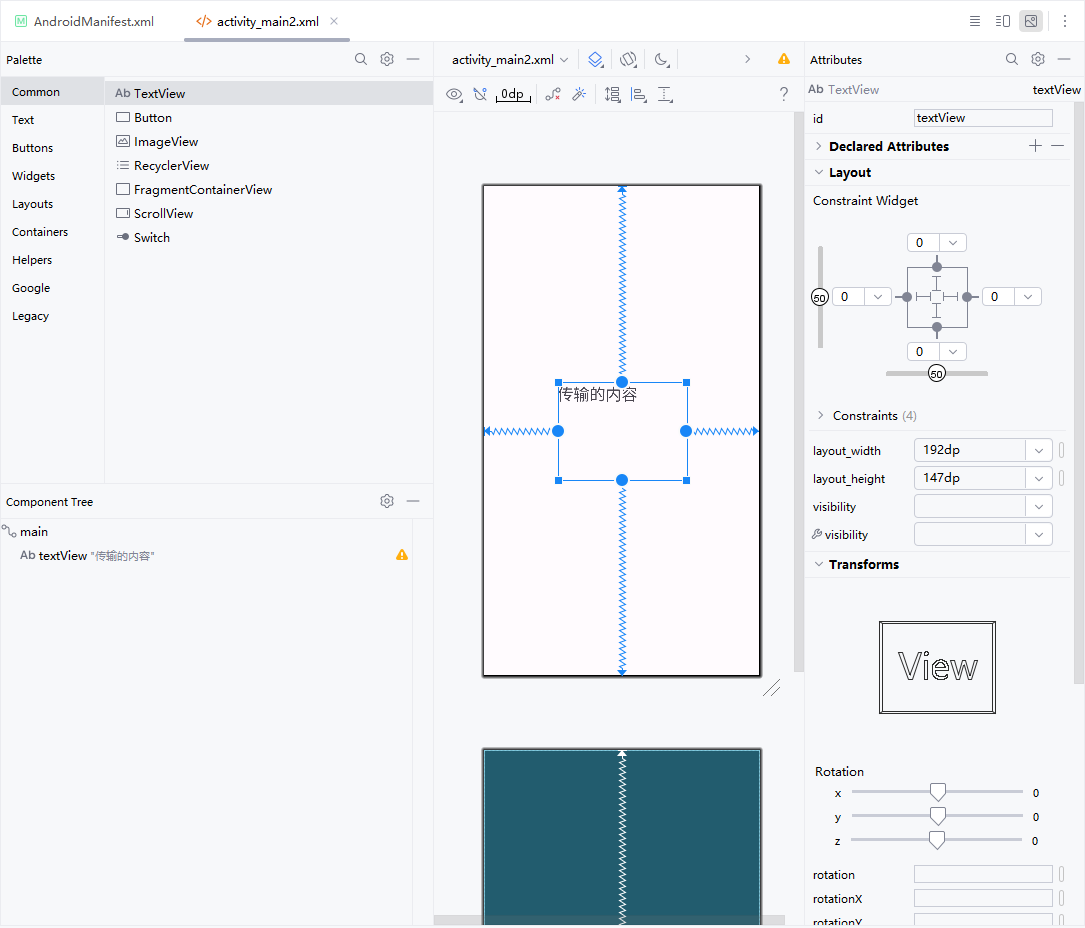Select Text palette category
The image size is (1085, 928).
pos(53,120)
